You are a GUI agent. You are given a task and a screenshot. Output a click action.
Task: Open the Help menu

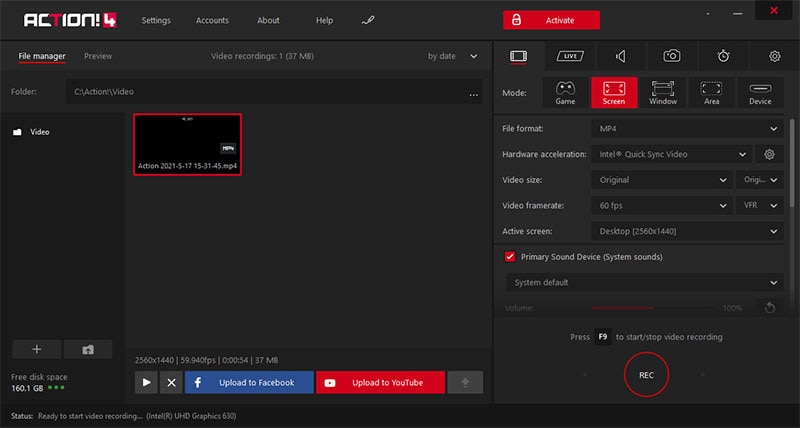(x=324, y=20)
